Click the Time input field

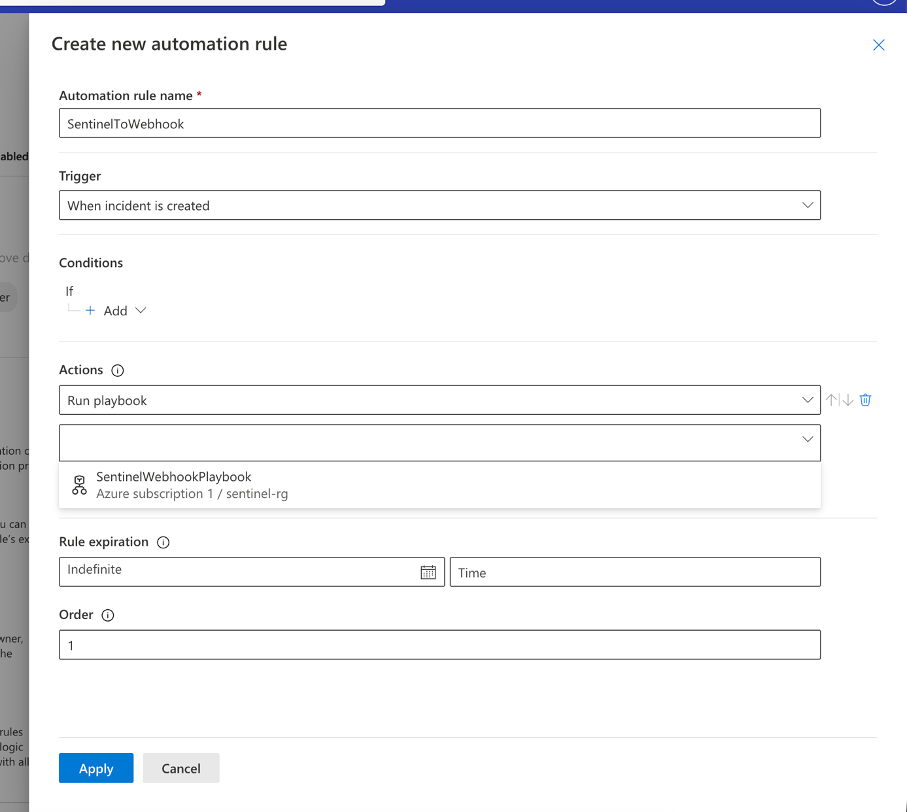point(634,572)
